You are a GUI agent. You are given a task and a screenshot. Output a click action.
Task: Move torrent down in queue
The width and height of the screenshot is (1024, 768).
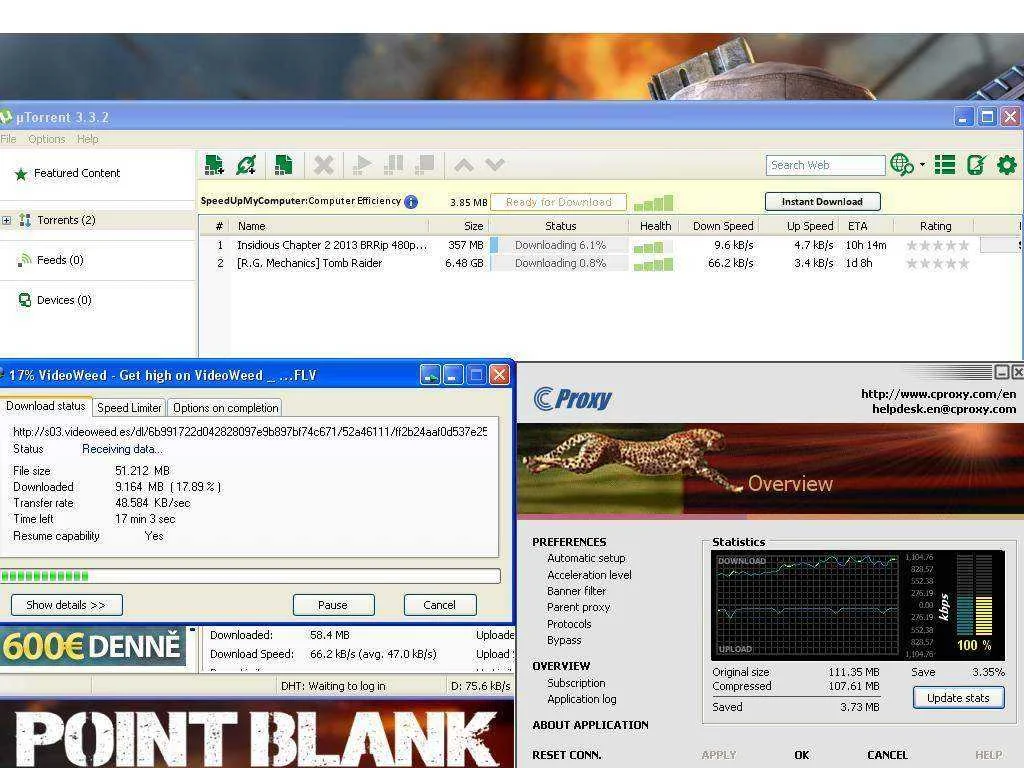click(x=495, y=165)
